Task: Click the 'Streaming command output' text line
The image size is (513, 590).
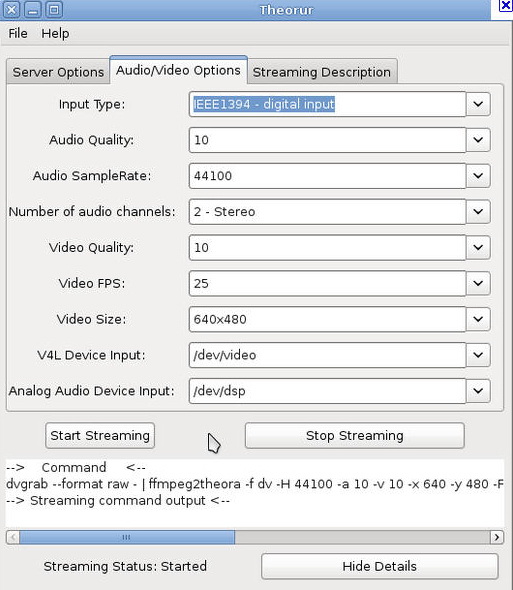Action: pos(118,501)
